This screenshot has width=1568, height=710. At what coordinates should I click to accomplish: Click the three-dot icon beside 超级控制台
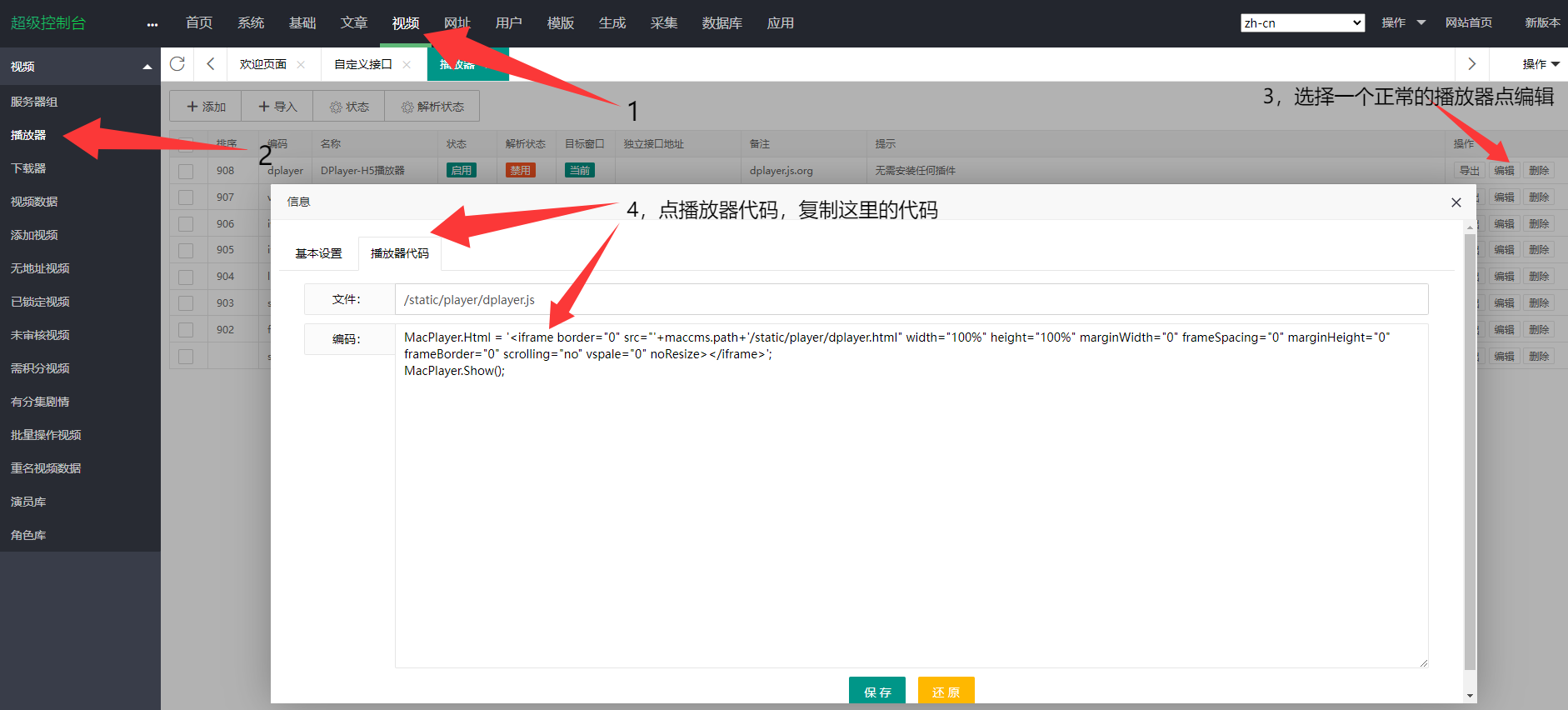[x=152, y=24]
